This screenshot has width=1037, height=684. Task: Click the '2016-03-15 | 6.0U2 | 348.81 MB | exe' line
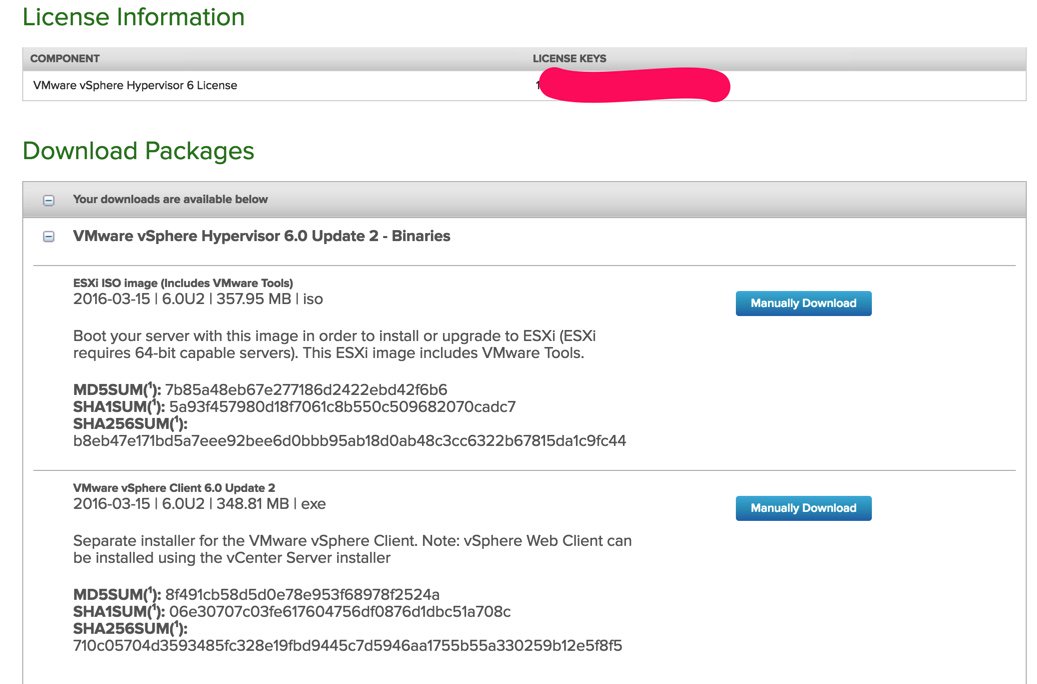coord(199,504)
